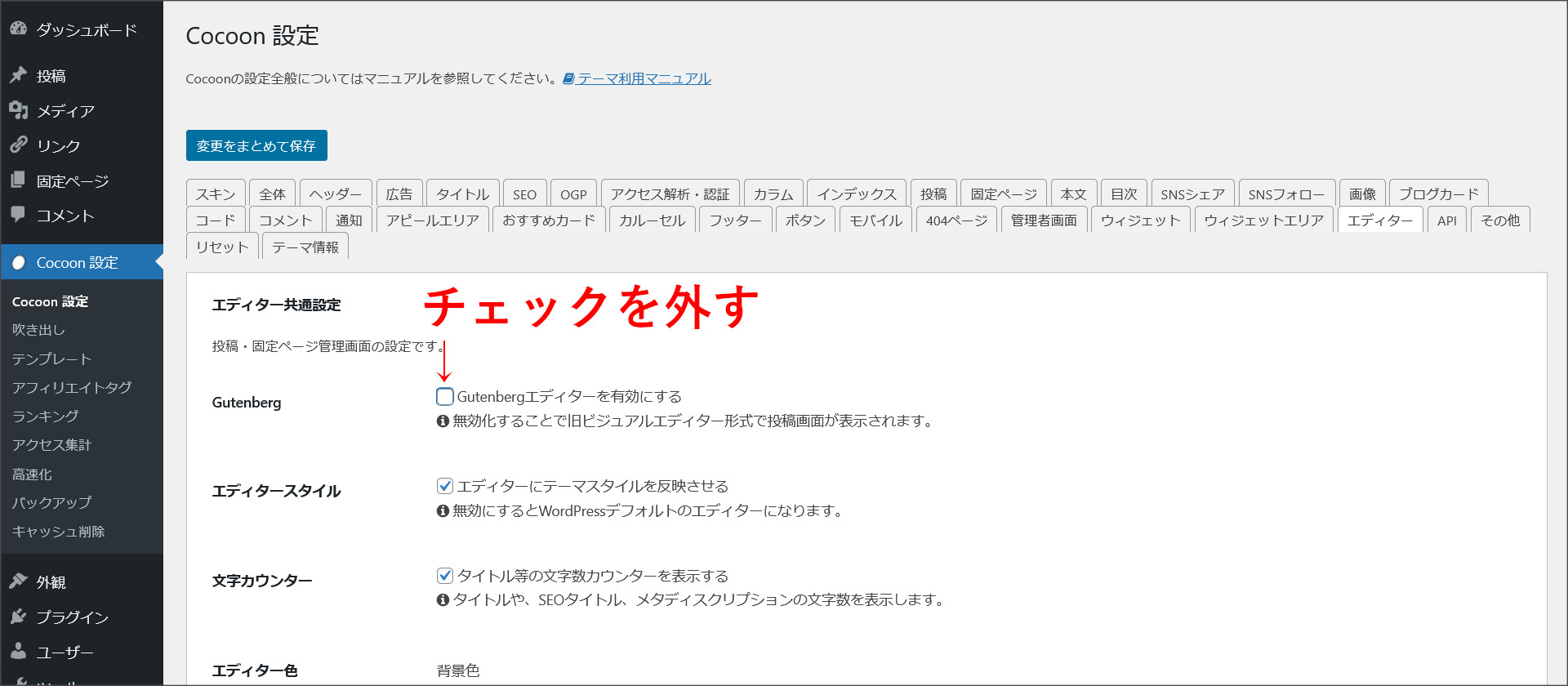Open 吹き出し in Cocoon submenu
Screen dimensions: 1568x686
(38, 330)
